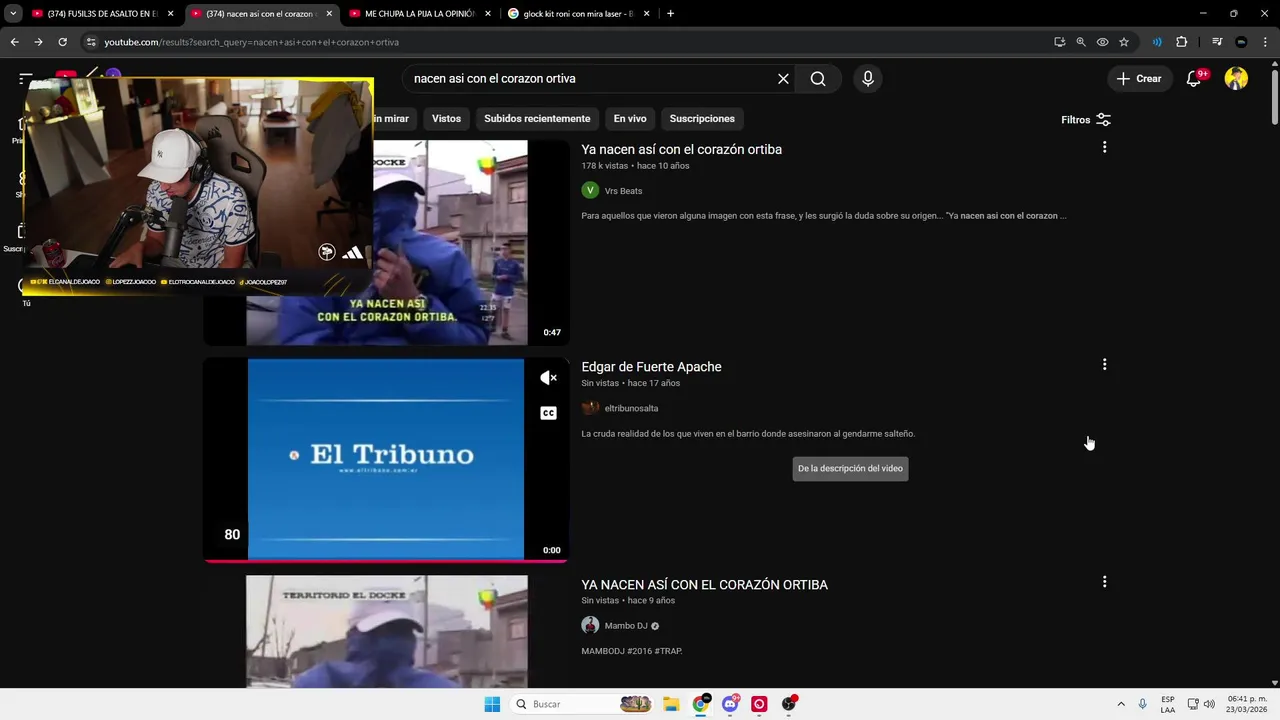Open Discord from the taskbar

coord(731,704)
